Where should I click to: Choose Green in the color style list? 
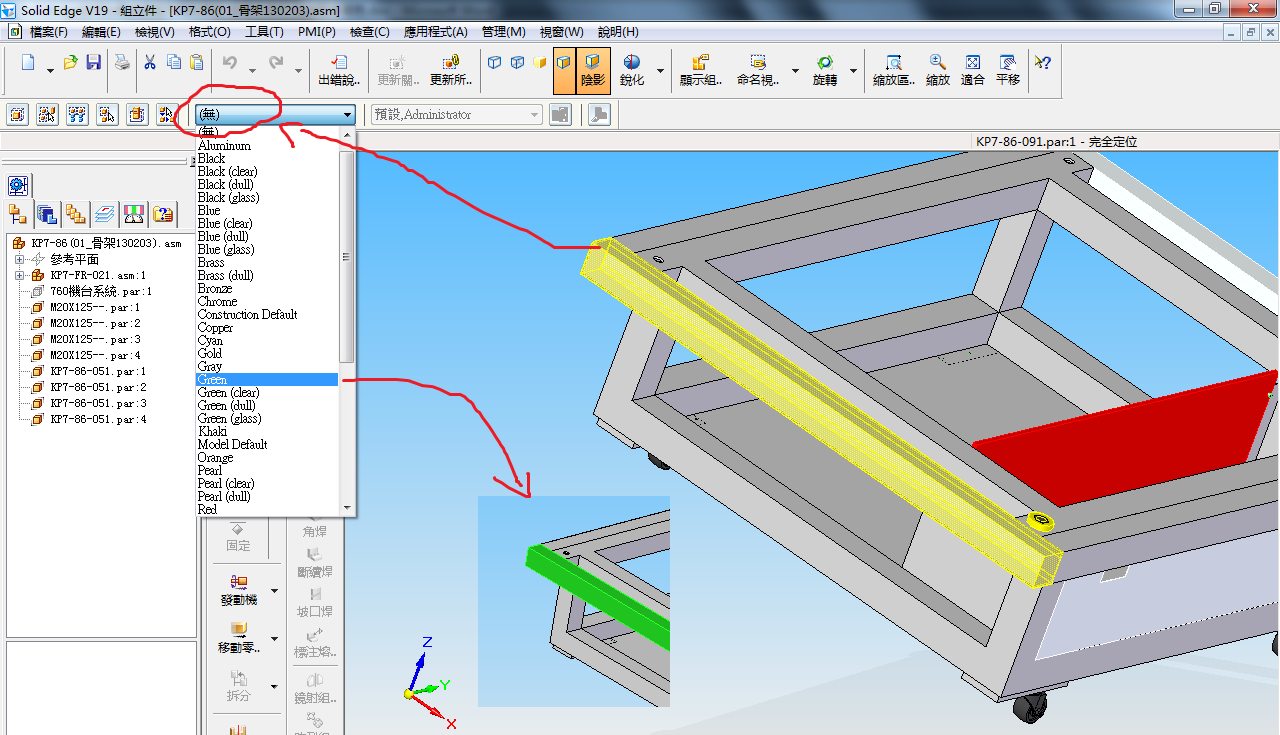pyautogui.click(x=267, y=380)
